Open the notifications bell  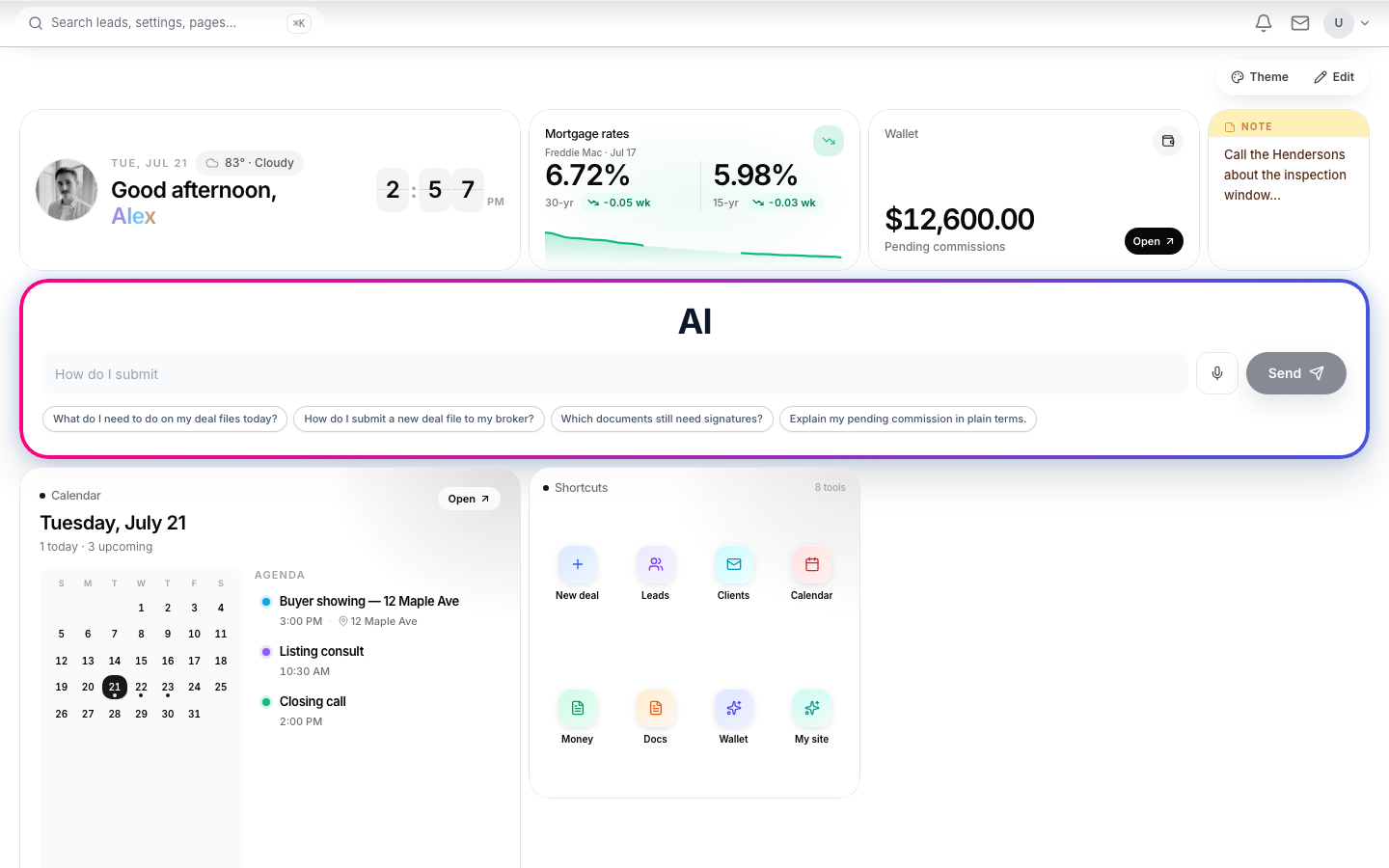pyautogui.click(x=1264, y=23)
